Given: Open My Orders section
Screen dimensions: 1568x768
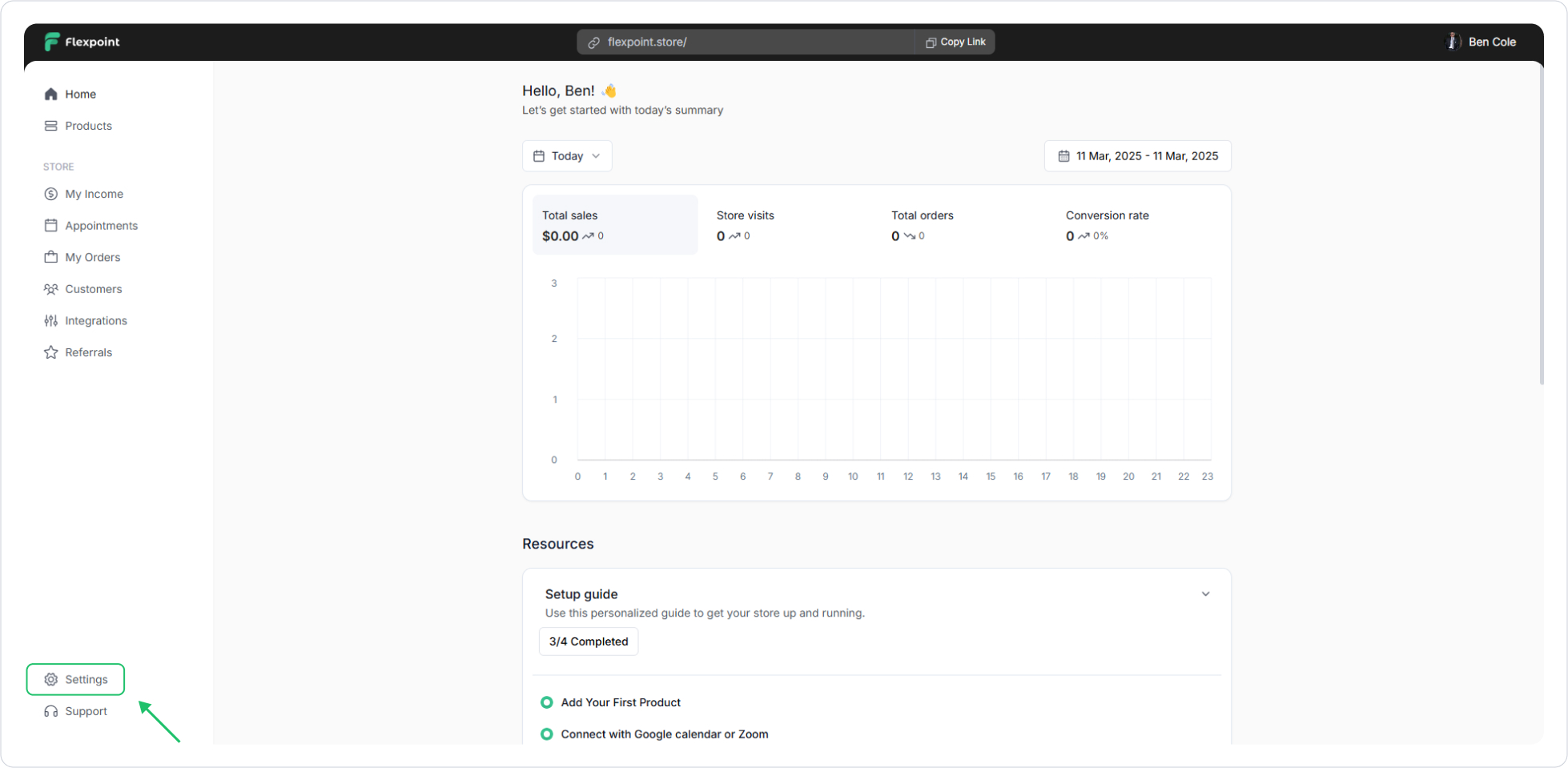Looking at the screenshot, I should click(x=92, y=257).
